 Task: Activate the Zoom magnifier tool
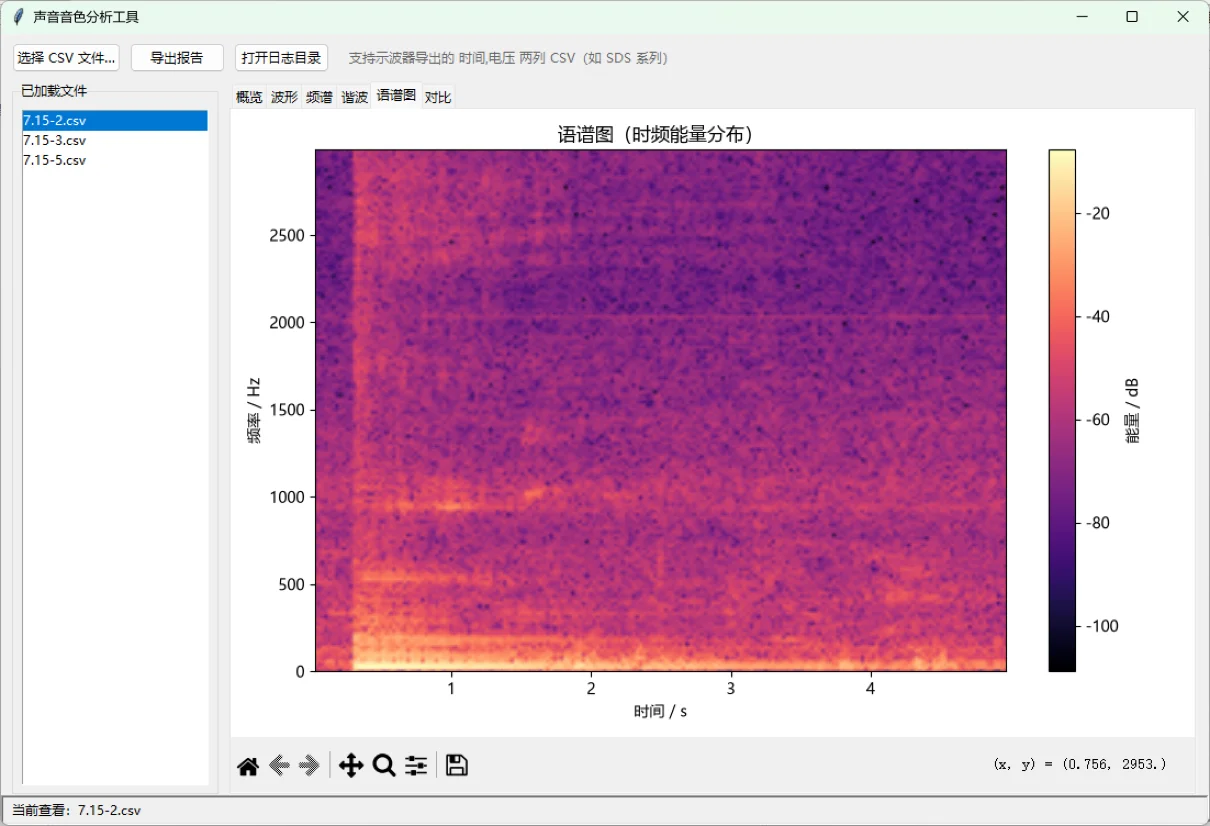point(384,766)
